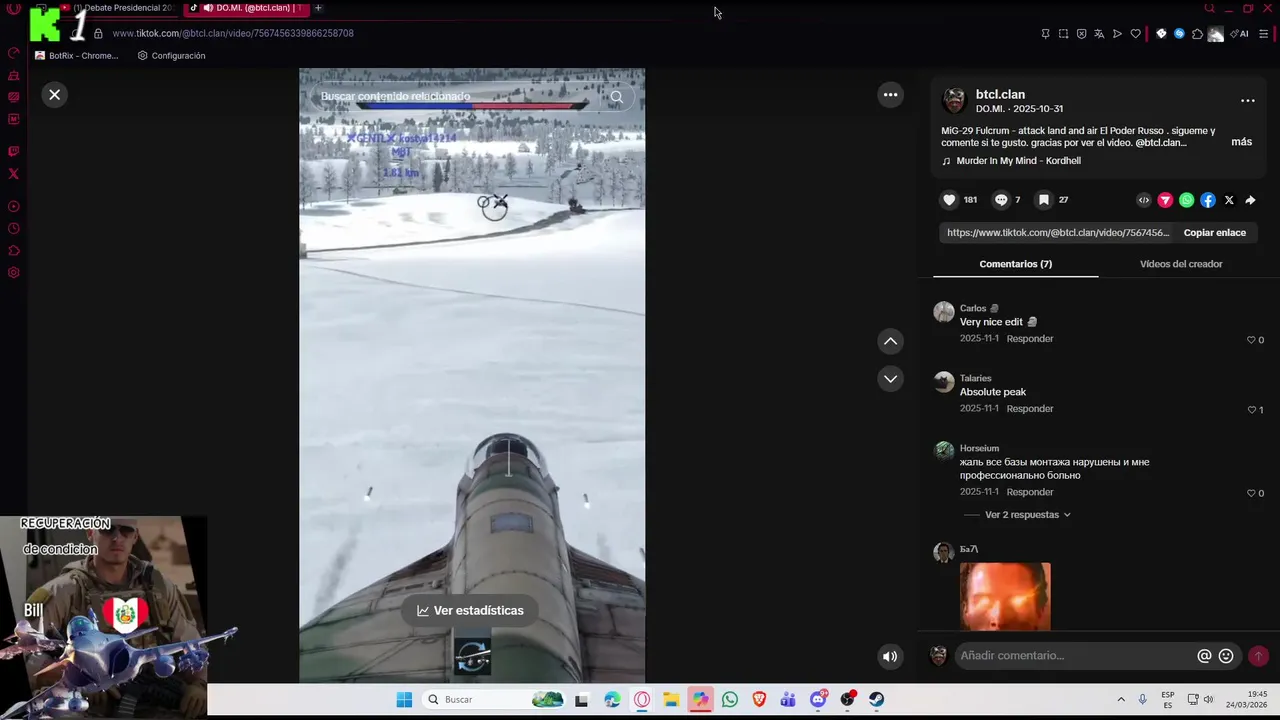Expand description with más link
1280x720 pixels.
click(1241, 142)
